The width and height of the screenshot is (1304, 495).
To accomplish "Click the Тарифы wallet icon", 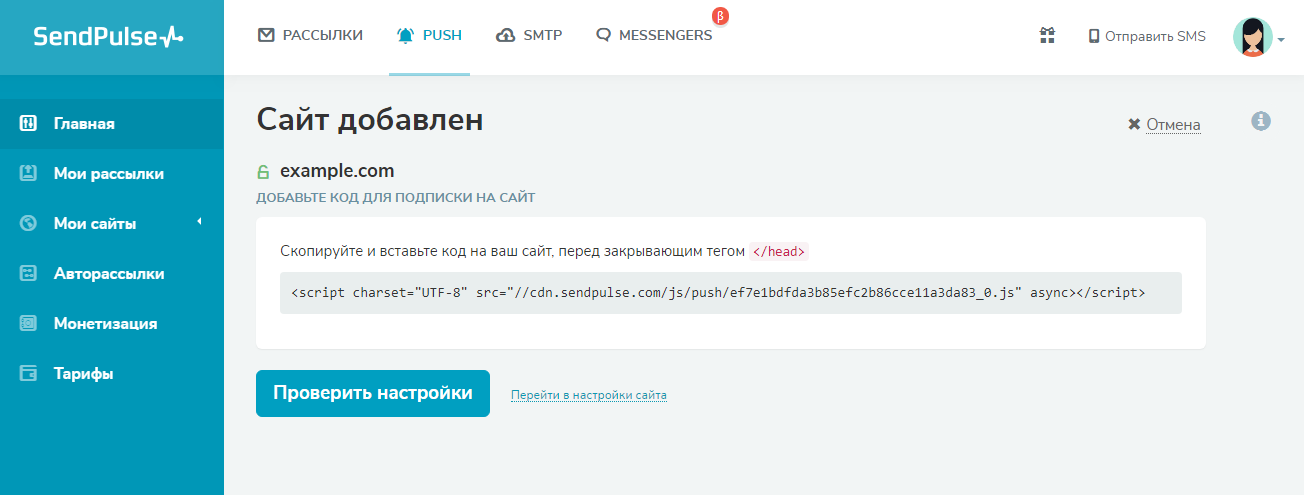I will [29, 374].
